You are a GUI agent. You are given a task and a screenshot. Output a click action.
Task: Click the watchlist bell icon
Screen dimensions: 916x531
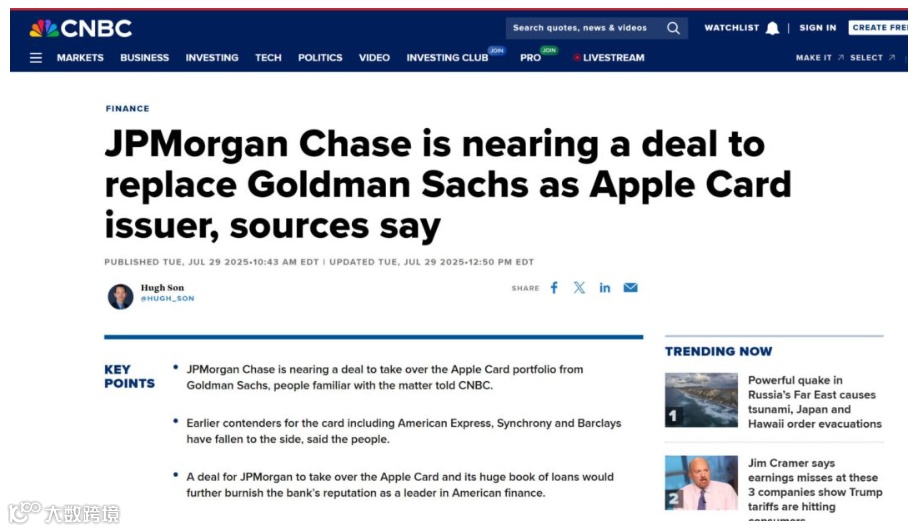point(772,28)
